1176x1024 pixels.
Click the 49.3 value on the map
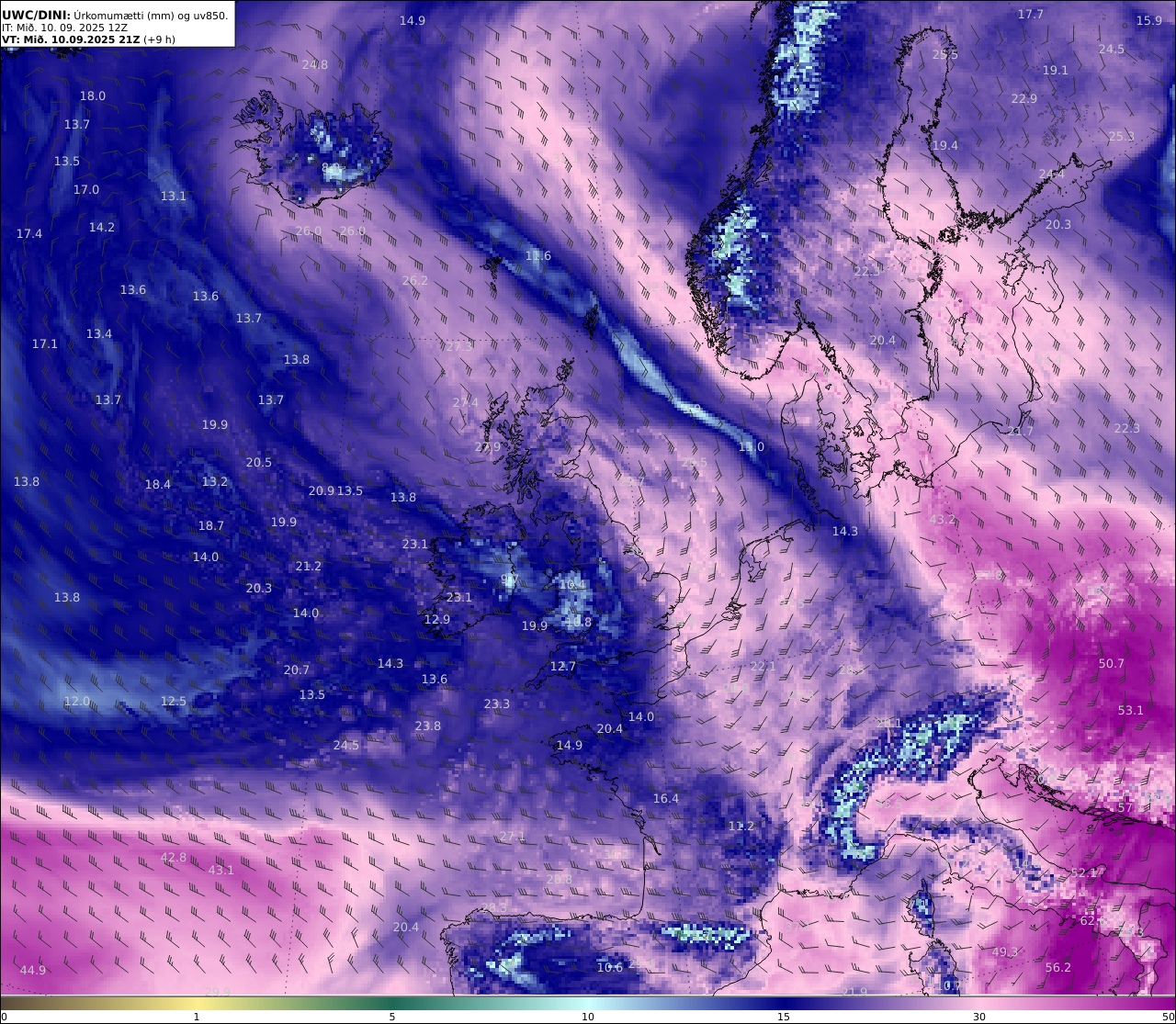[x=1005, y=952]
